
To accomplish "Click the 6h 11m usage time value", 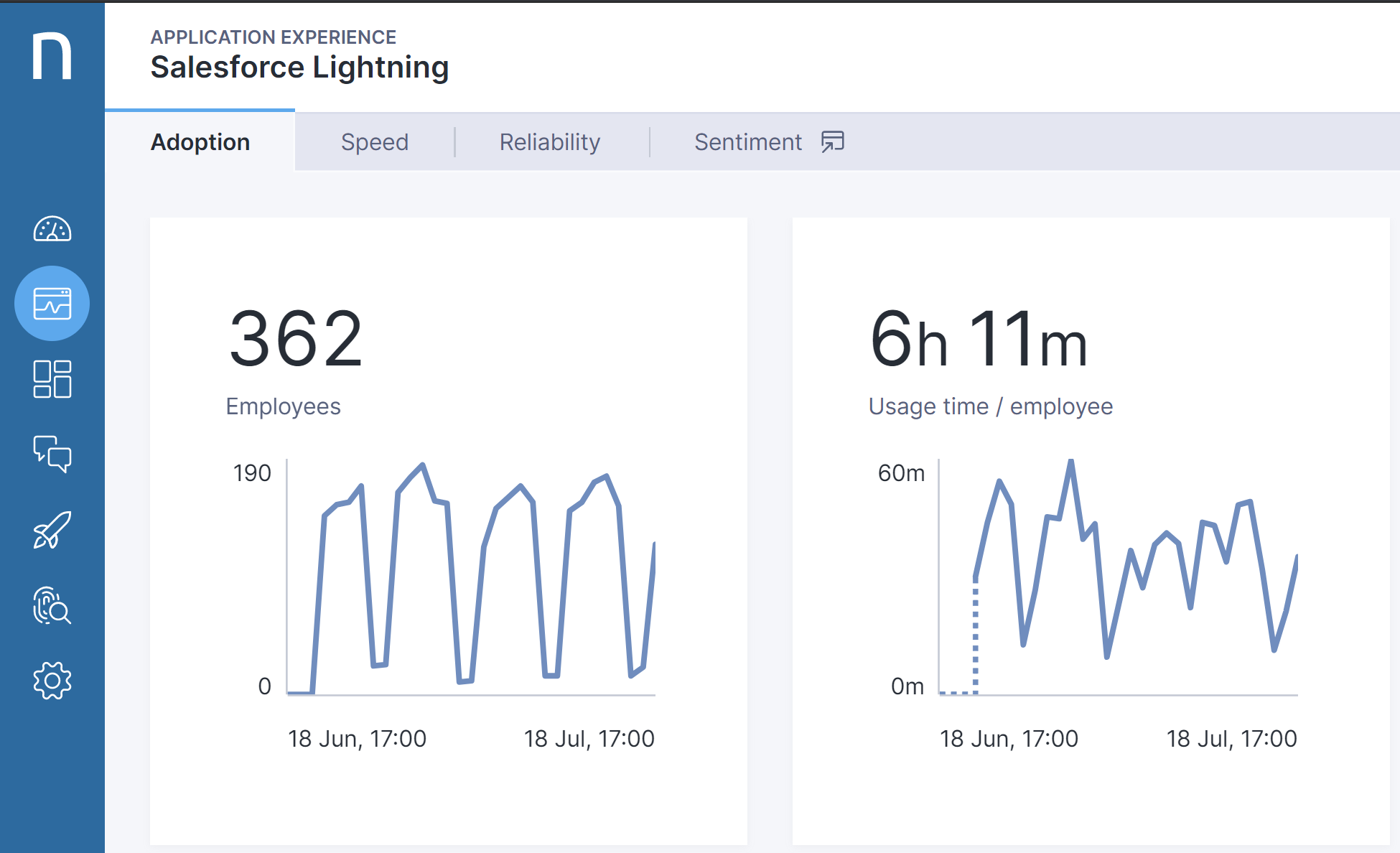I will point(979,338).
